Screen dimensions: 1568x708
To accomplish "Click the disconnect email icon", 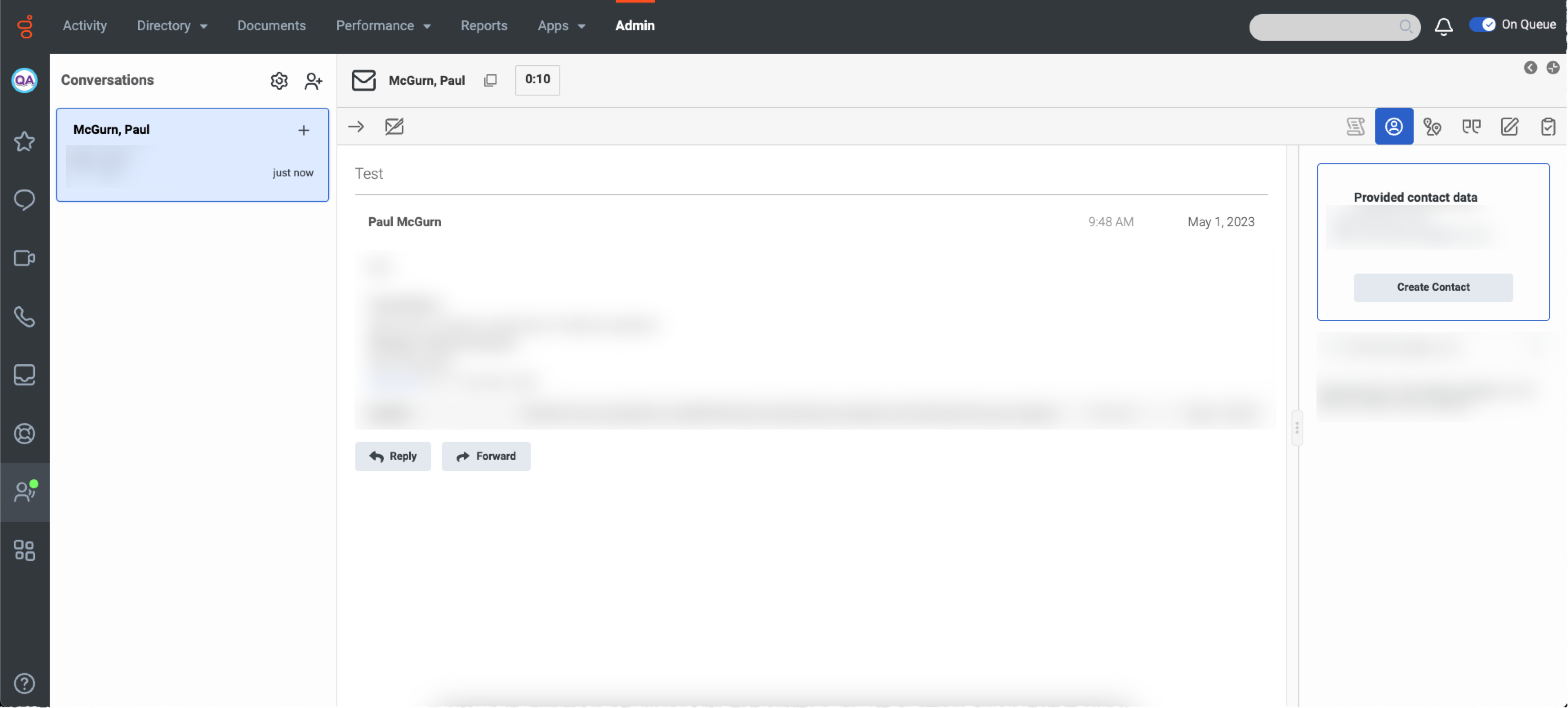I will pyautogui.click(x=394, y=127).
